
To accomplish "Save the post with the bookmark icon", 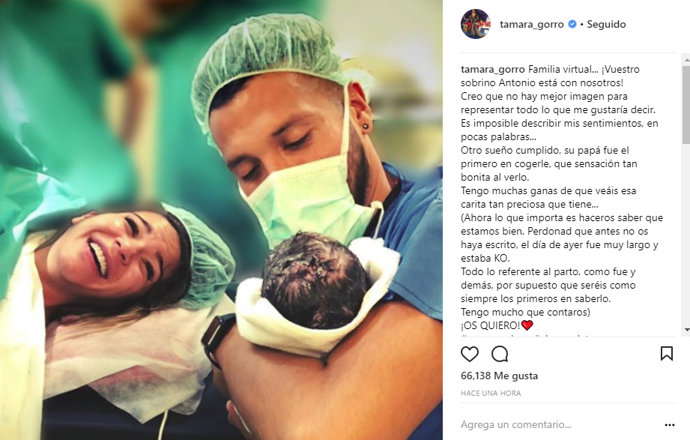I will pyautogui.click(x=666, y=353).
